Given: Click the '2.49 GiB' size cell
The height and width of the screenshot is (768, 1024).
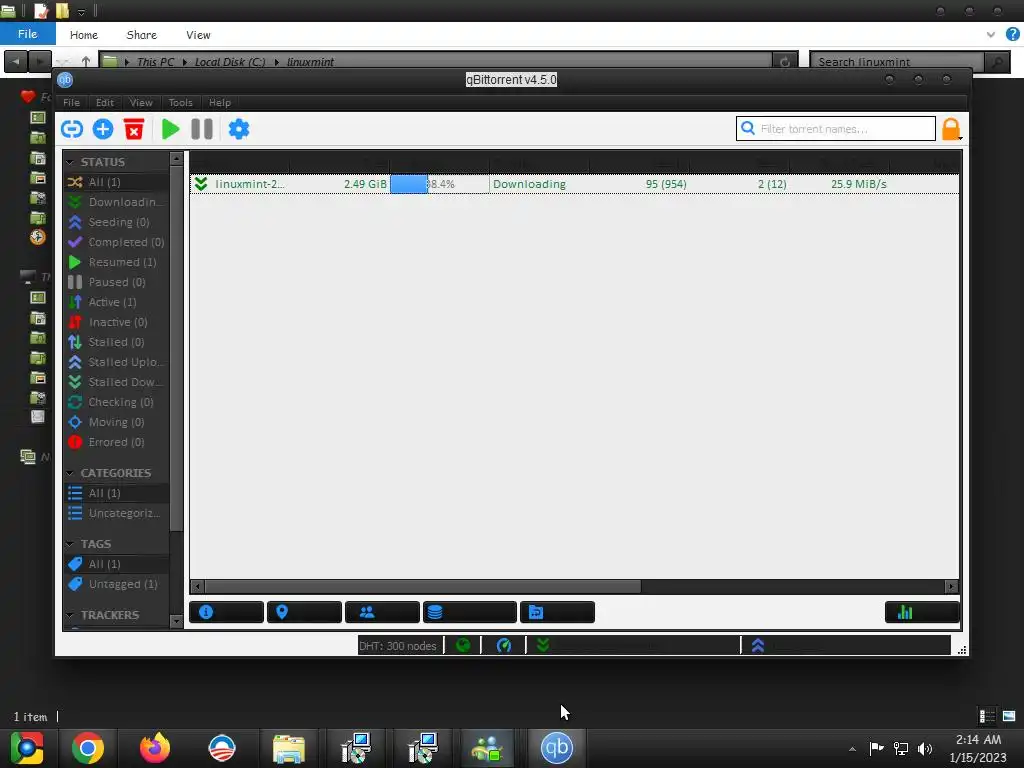Looking at the screenshot, I should [365, 184].
